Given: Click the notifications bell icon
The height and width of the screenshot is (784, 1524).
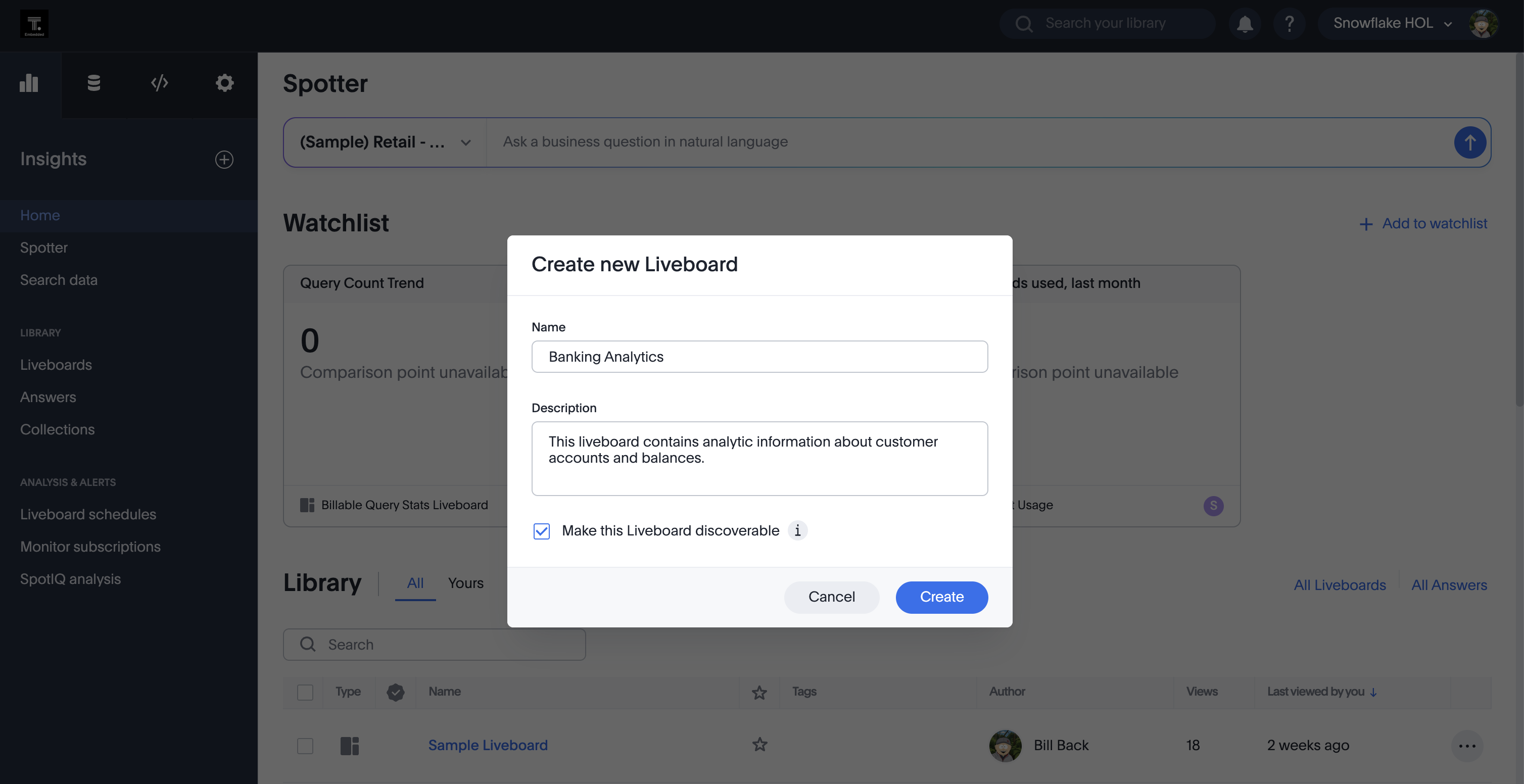Looking at the screenshot, I should pos(1245,24).
